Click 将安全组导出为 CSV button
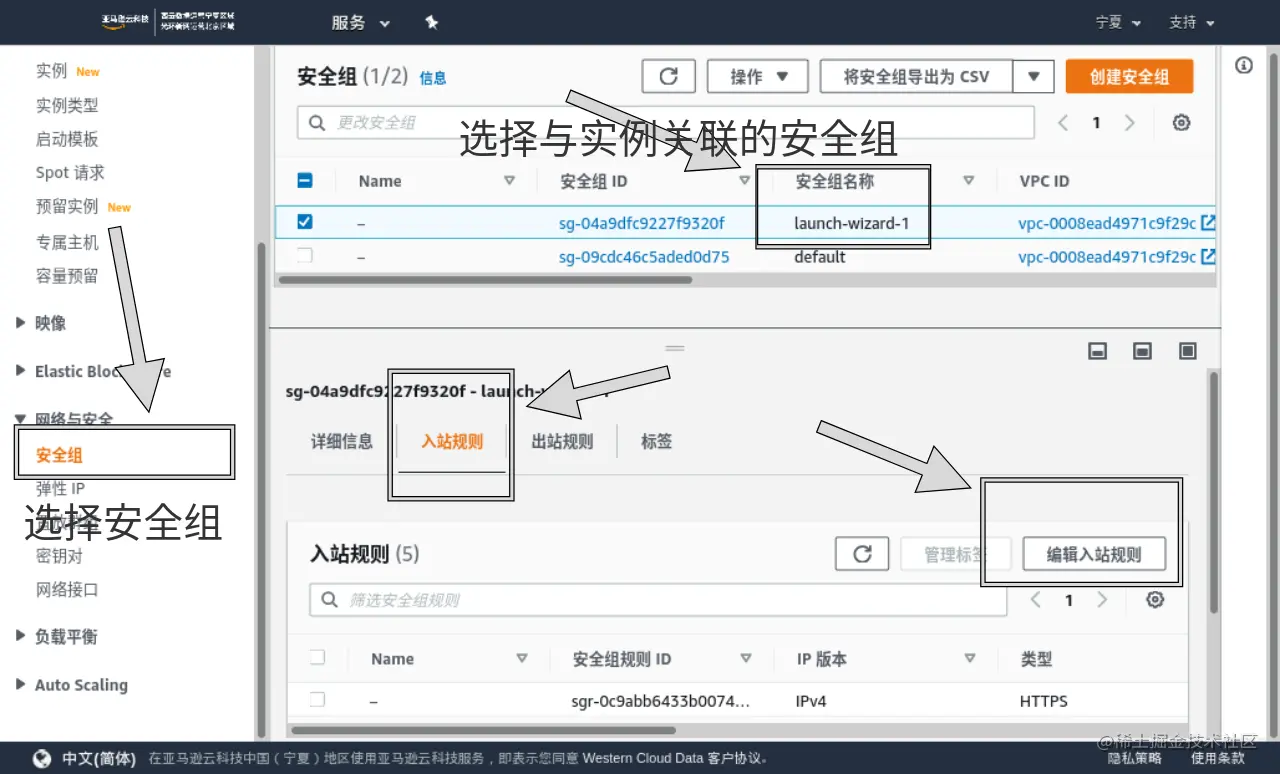Screen dimensions: 1280x774 916,76
